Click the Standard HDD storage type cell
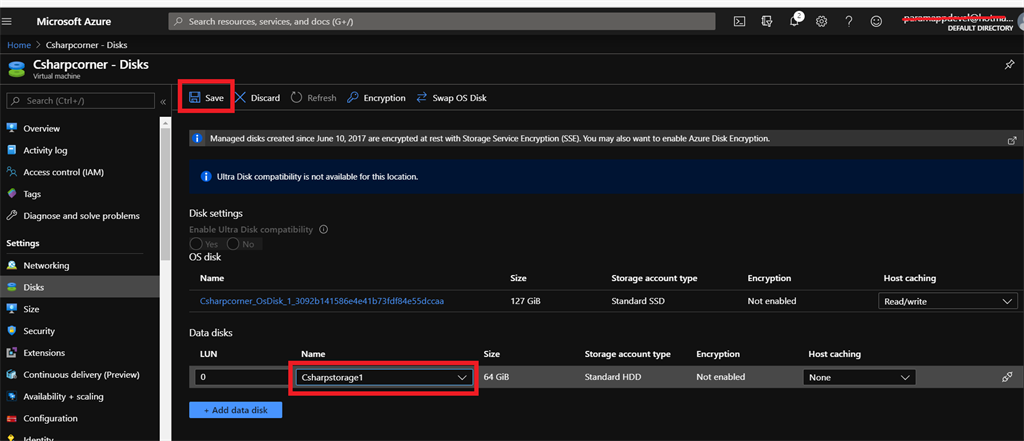 coord(613,377)
